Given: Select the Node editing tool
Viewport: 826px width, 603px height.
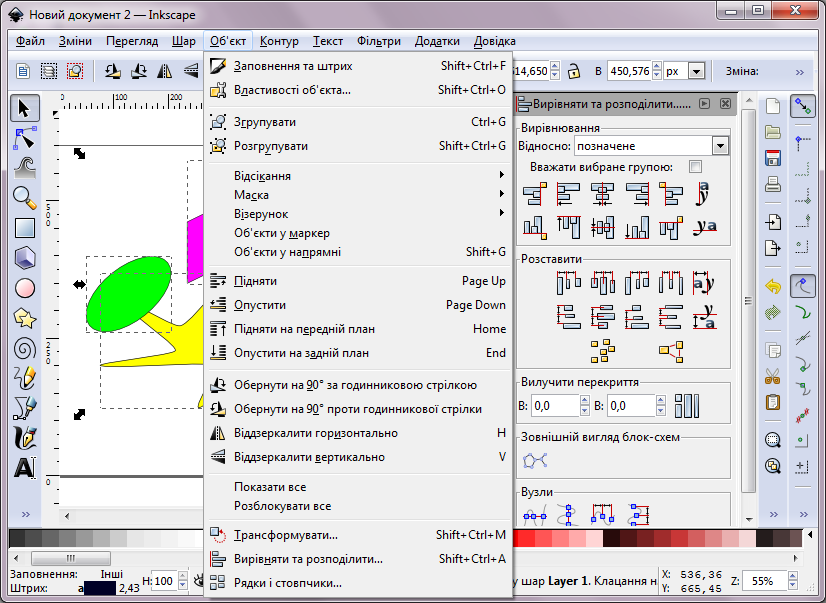Looking at the screenshot, I should [25, 137].
